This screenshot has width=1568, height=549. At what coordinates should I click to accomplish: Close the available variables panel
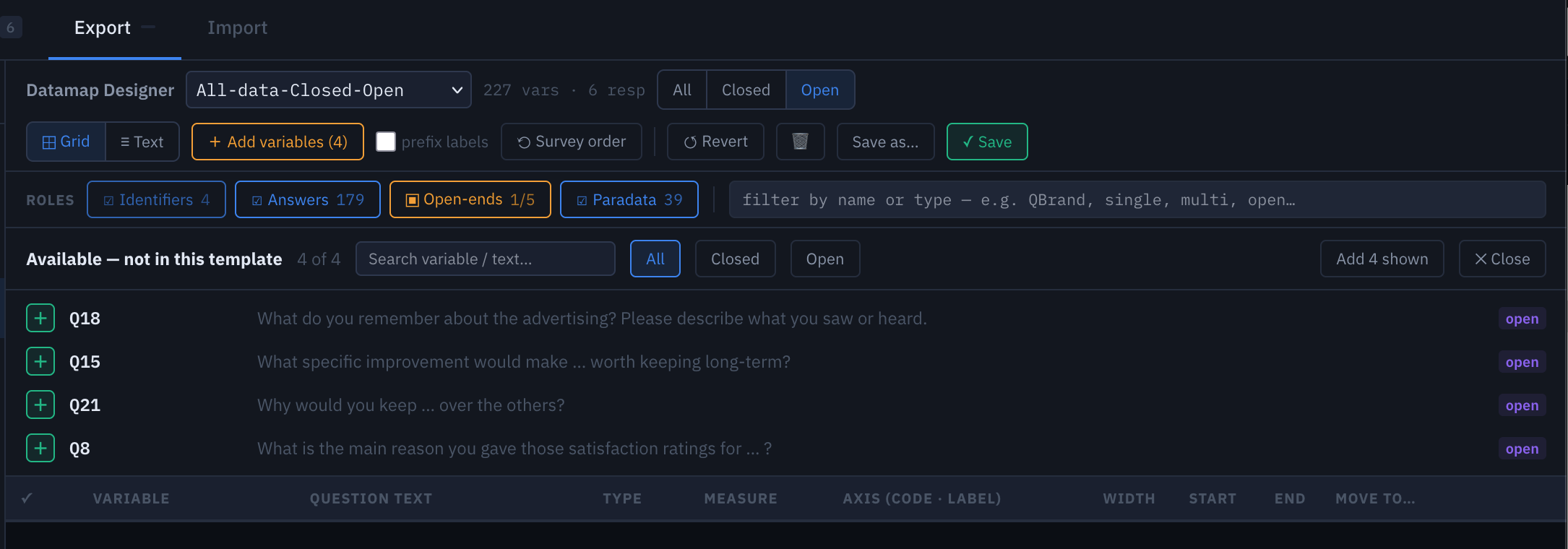pyautogui.click(x=1502, y=259)
